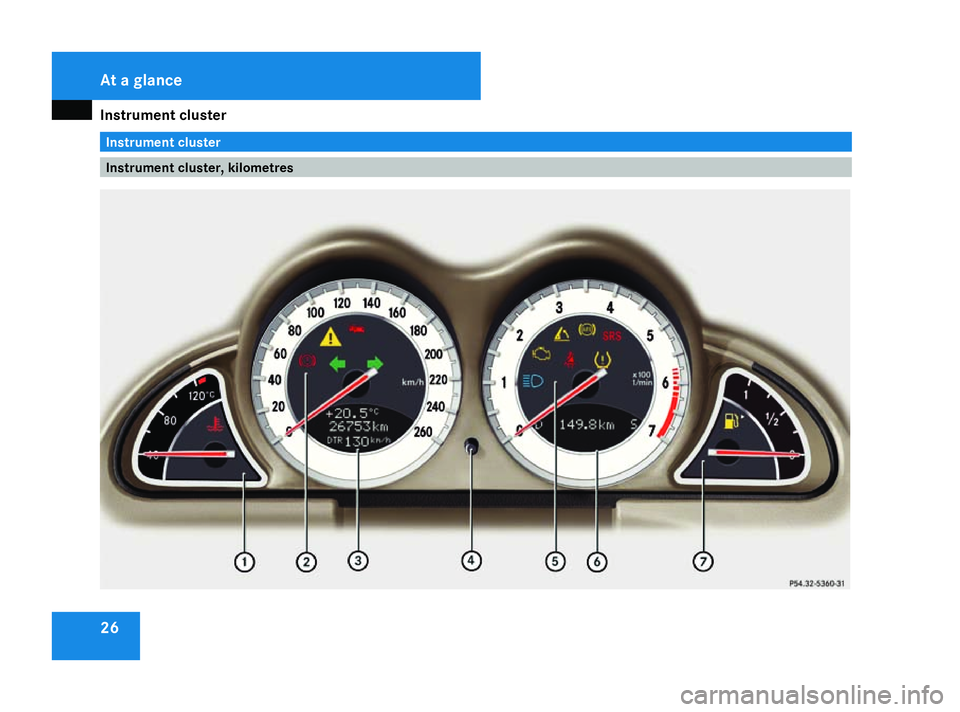Click the '1/2' mark on the fuel gauge

coord(773,419)
